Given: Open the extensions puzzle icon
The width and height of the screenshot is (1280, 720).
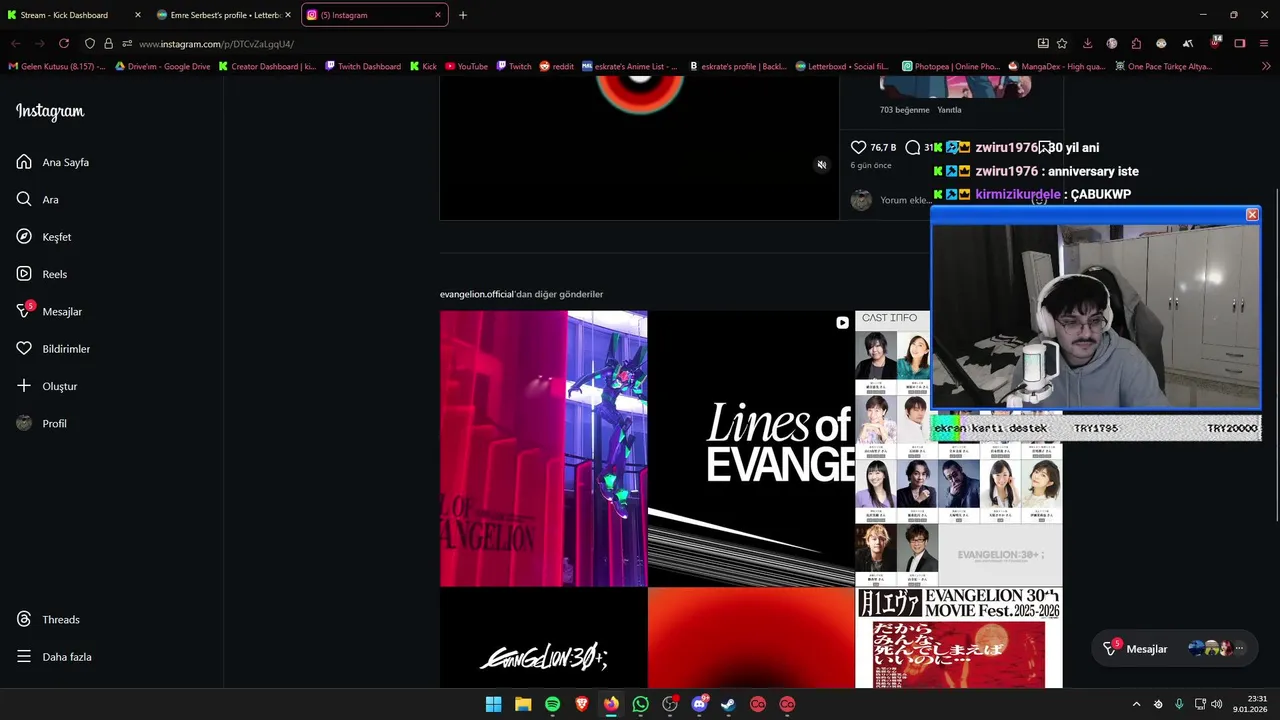Looking at the screenshot, I should point(1136,44).
